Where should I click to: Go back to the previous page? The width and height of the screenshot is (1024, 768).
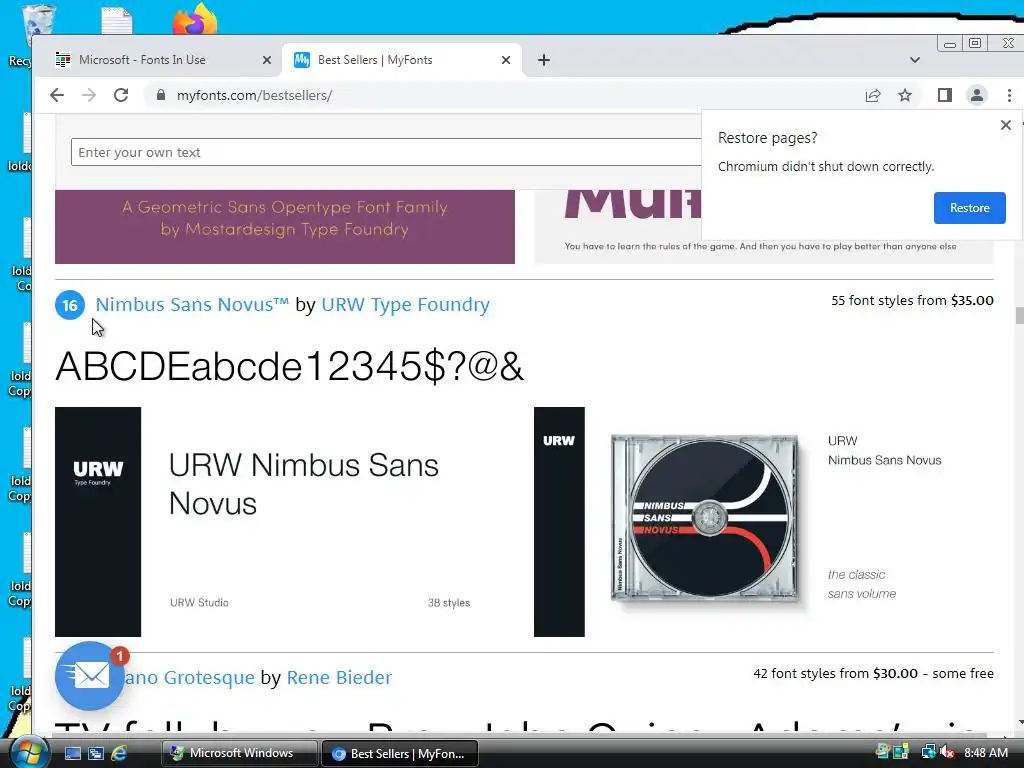click(x=57, y=95)
